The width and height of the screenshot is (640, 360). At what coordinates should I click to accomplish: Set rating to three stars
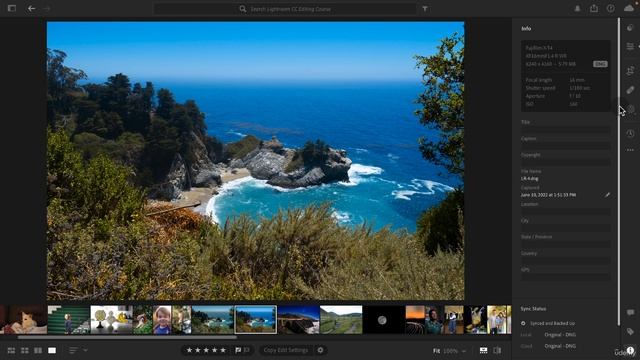[206, 350]
